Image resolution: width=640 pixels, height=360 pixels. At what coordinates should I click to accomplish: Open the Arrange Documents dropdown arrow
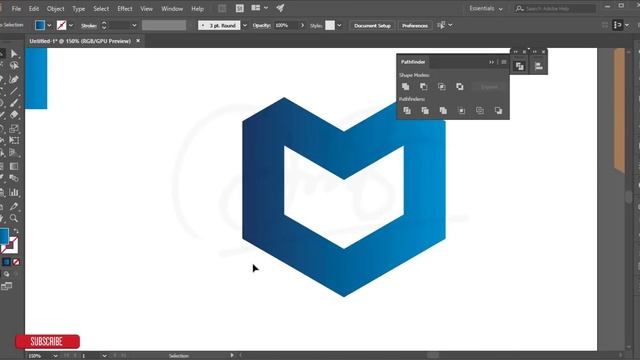click(x=266, y=8)
